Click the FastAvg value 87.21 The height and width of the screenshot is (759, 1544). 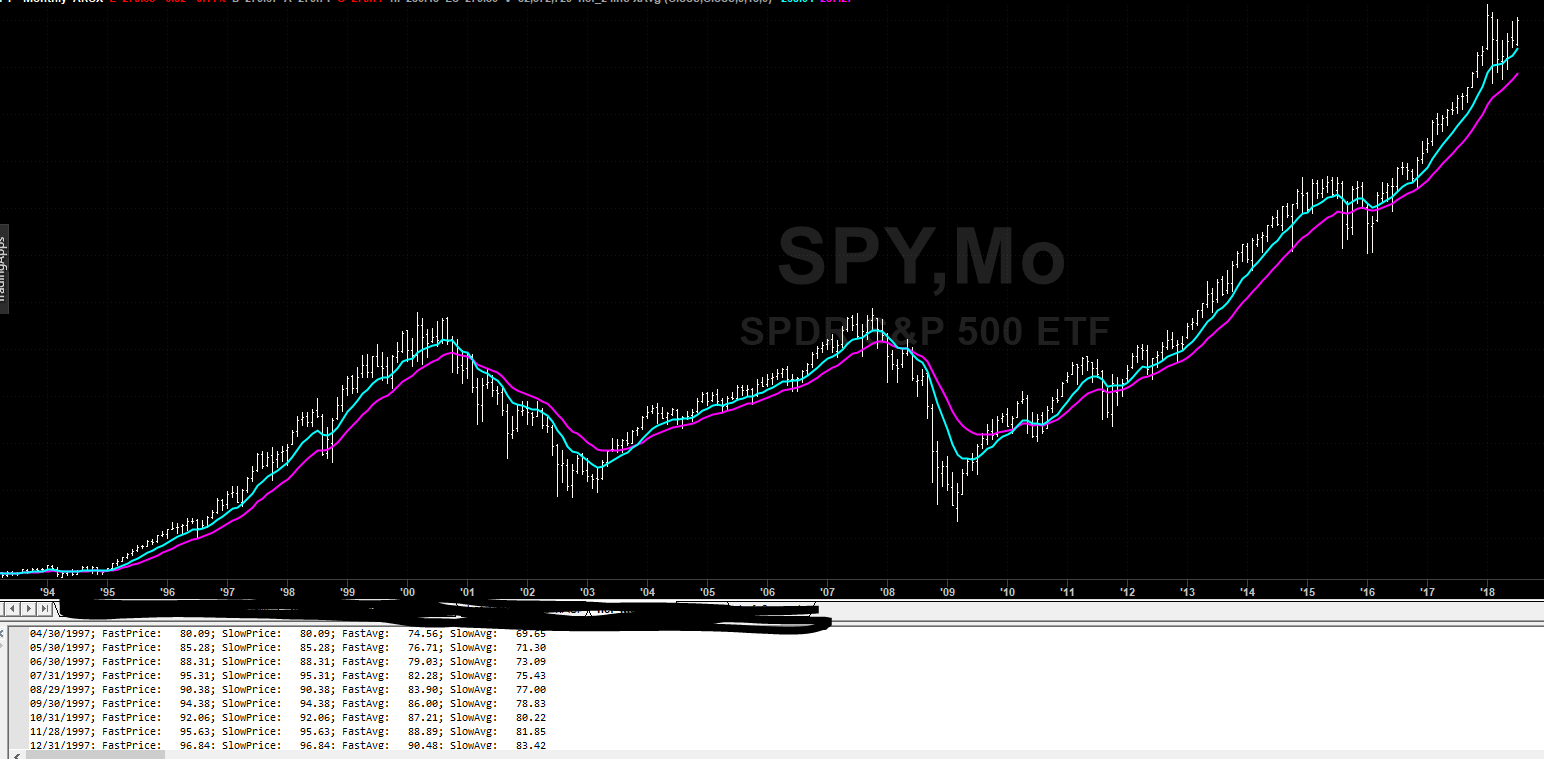point(425,717)
